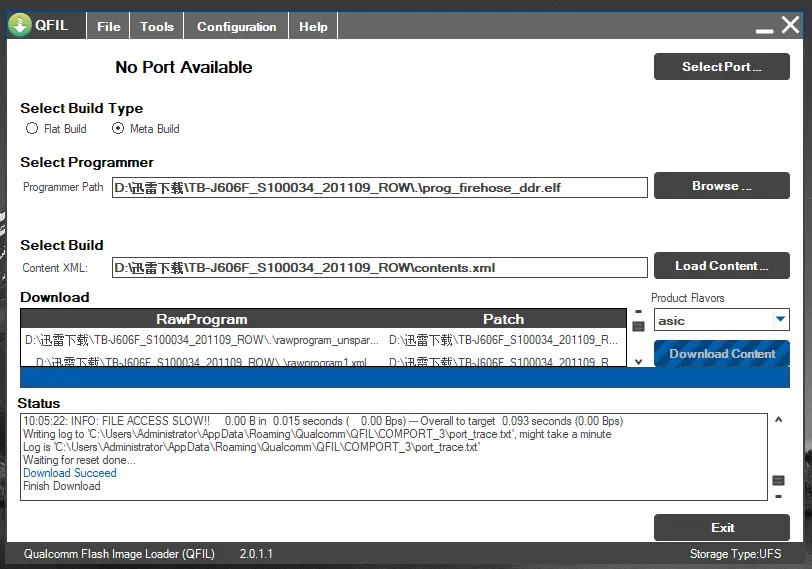Open the Tools menu

(x=156, y=26)
